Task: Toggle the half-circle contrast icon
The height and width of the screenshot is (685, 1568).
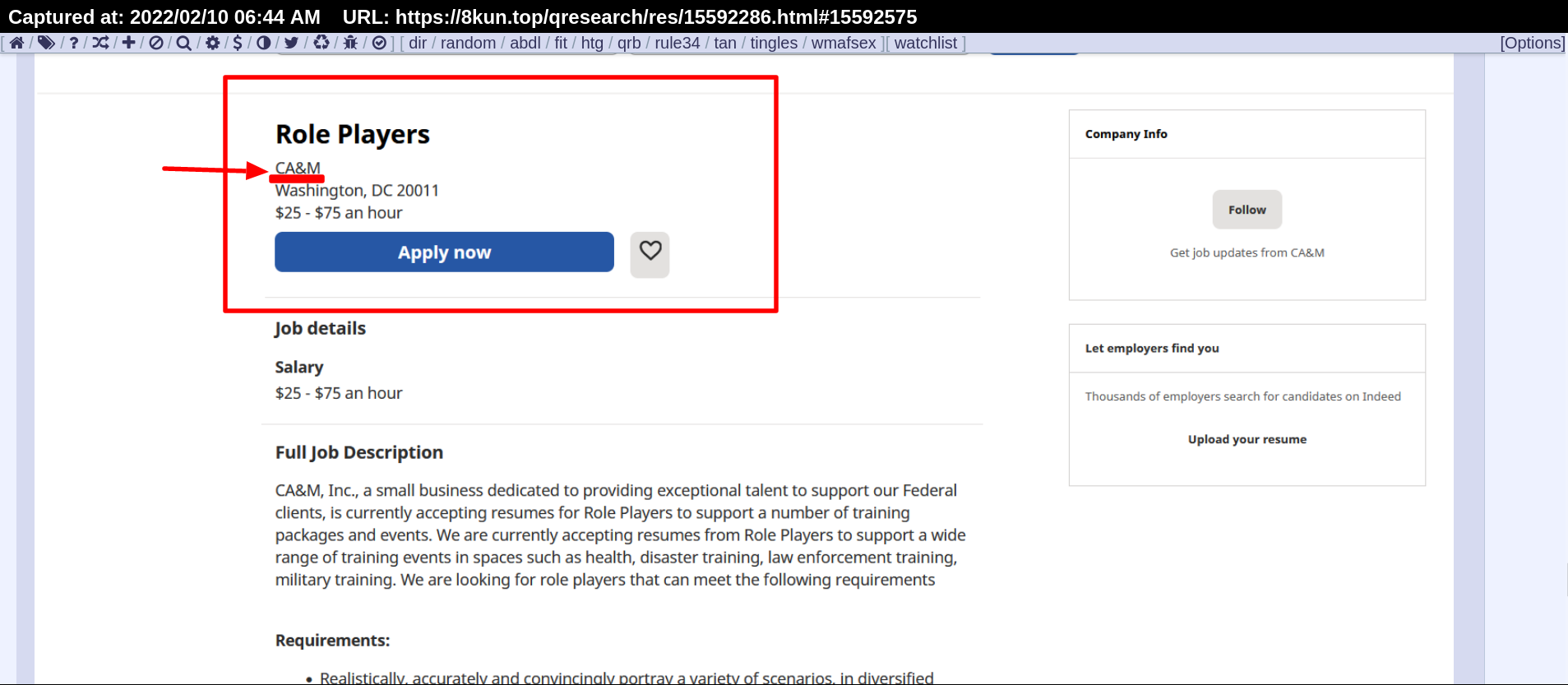Action: (x=263, y=43)
